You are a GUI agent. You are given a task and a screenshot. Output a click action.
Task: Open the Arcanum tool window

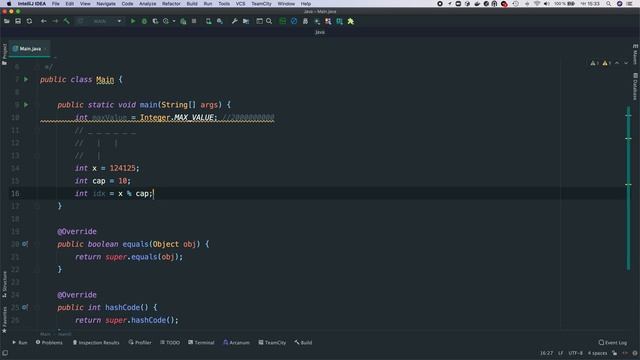(236, 343)
